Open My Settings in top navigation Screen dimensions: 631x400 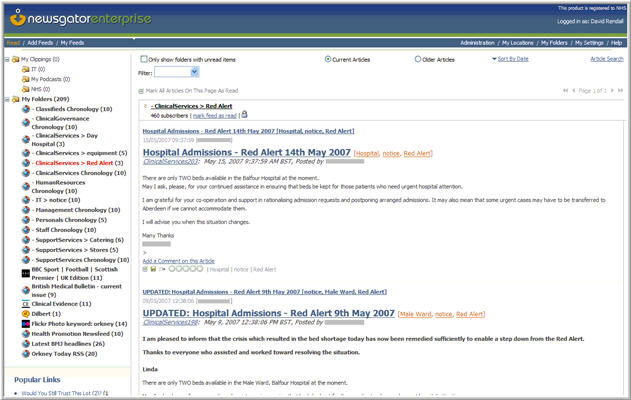point(586,43)
